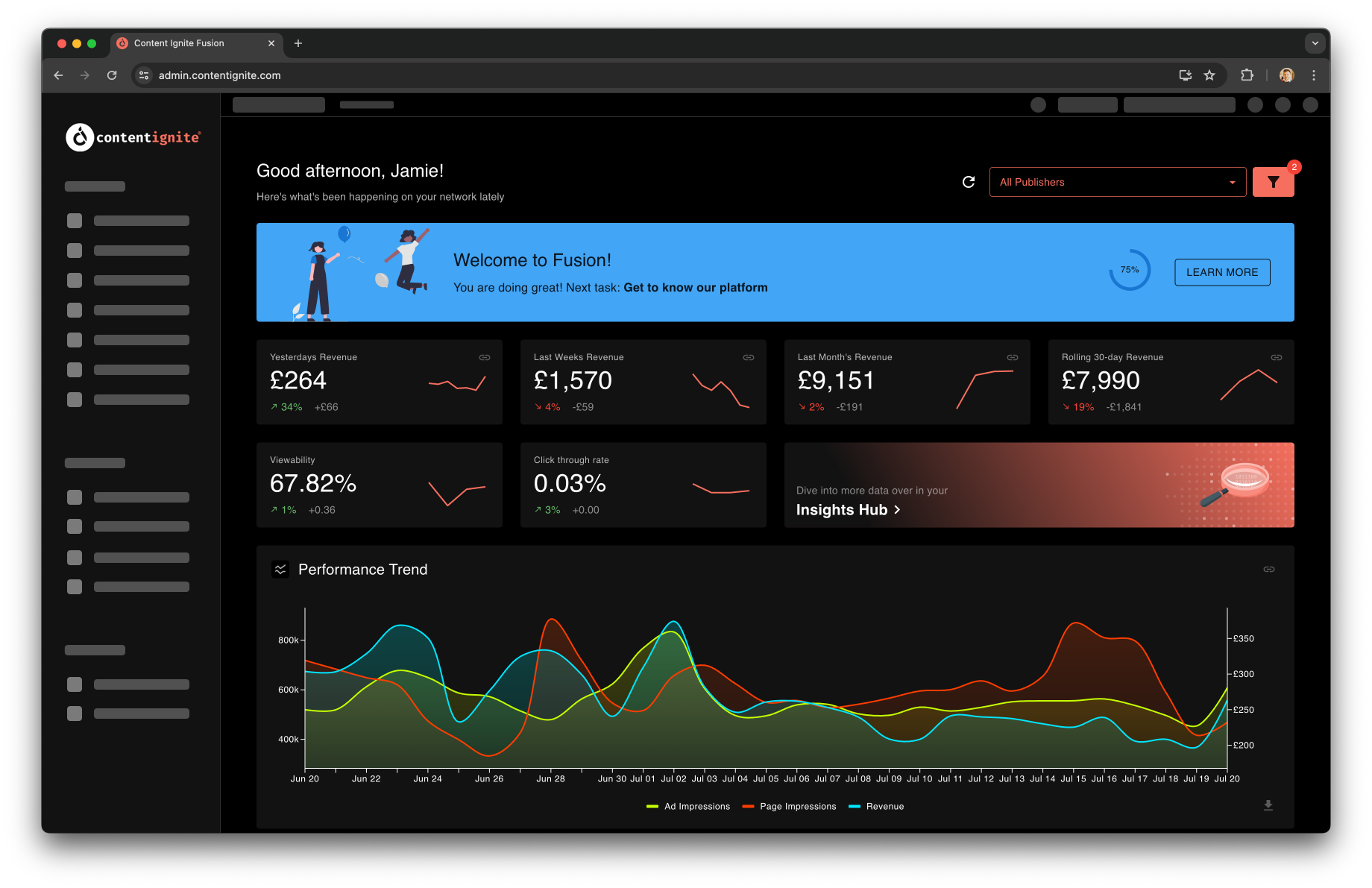Viewport: 1372px width, 888px height.
Task: Click the install app icon in address bar
Action: (1185, 75)
